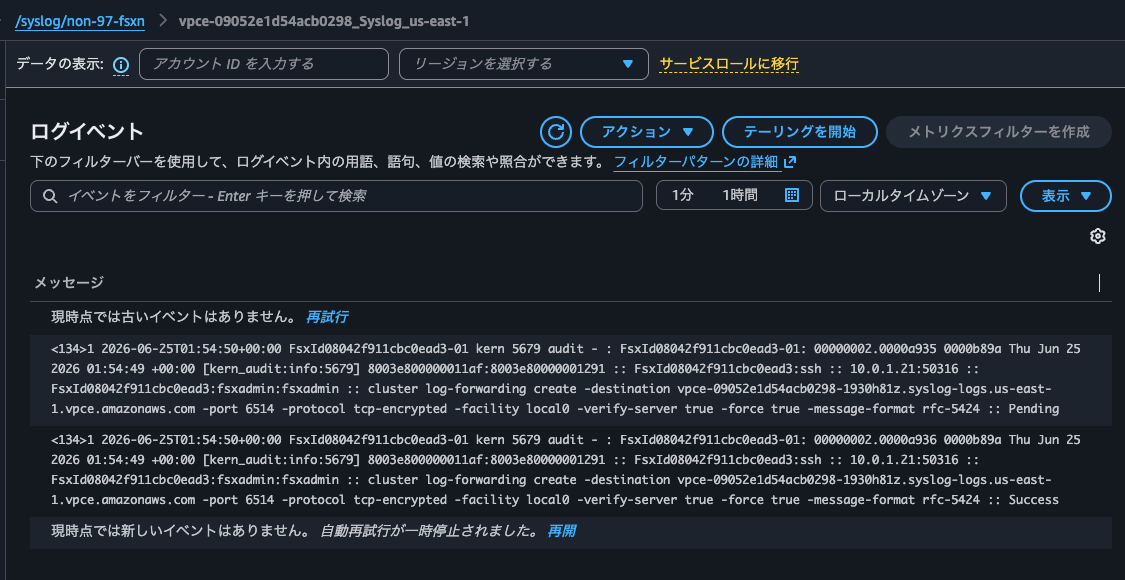Select the log event ending in Pending

[571, 380]
